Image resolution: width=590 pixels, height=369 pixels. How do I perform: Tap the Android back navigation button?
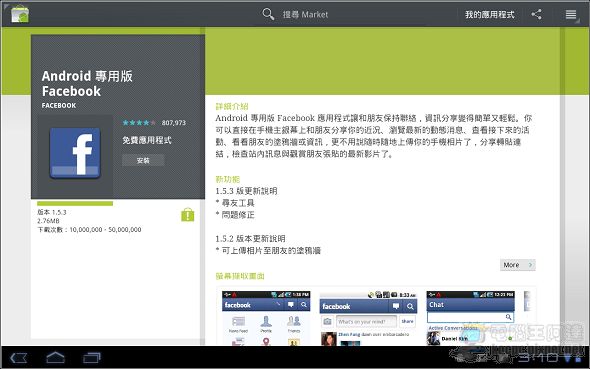click(x=19, y=358)
